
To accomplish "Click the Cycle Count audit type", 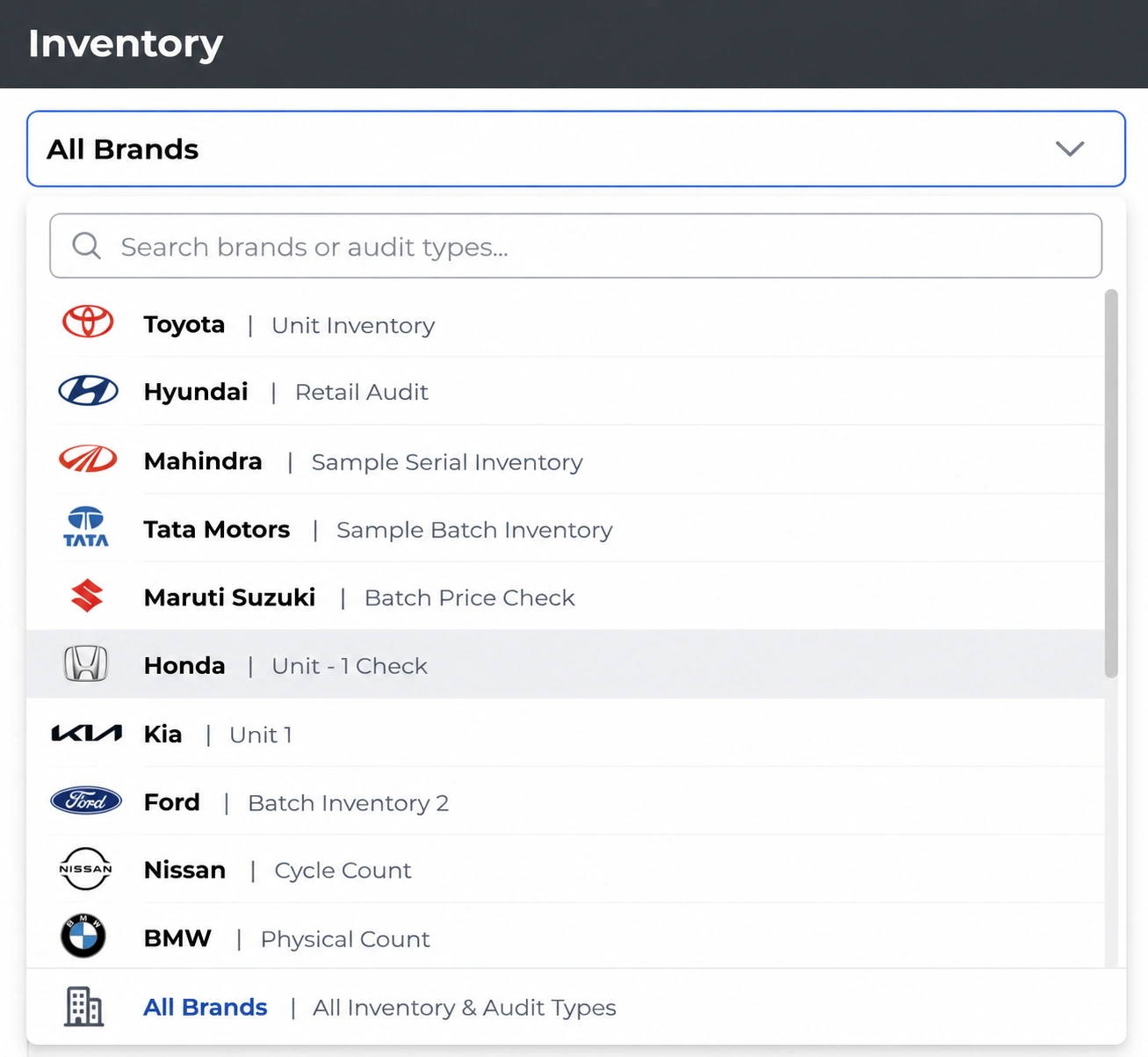I will [343, 871].
